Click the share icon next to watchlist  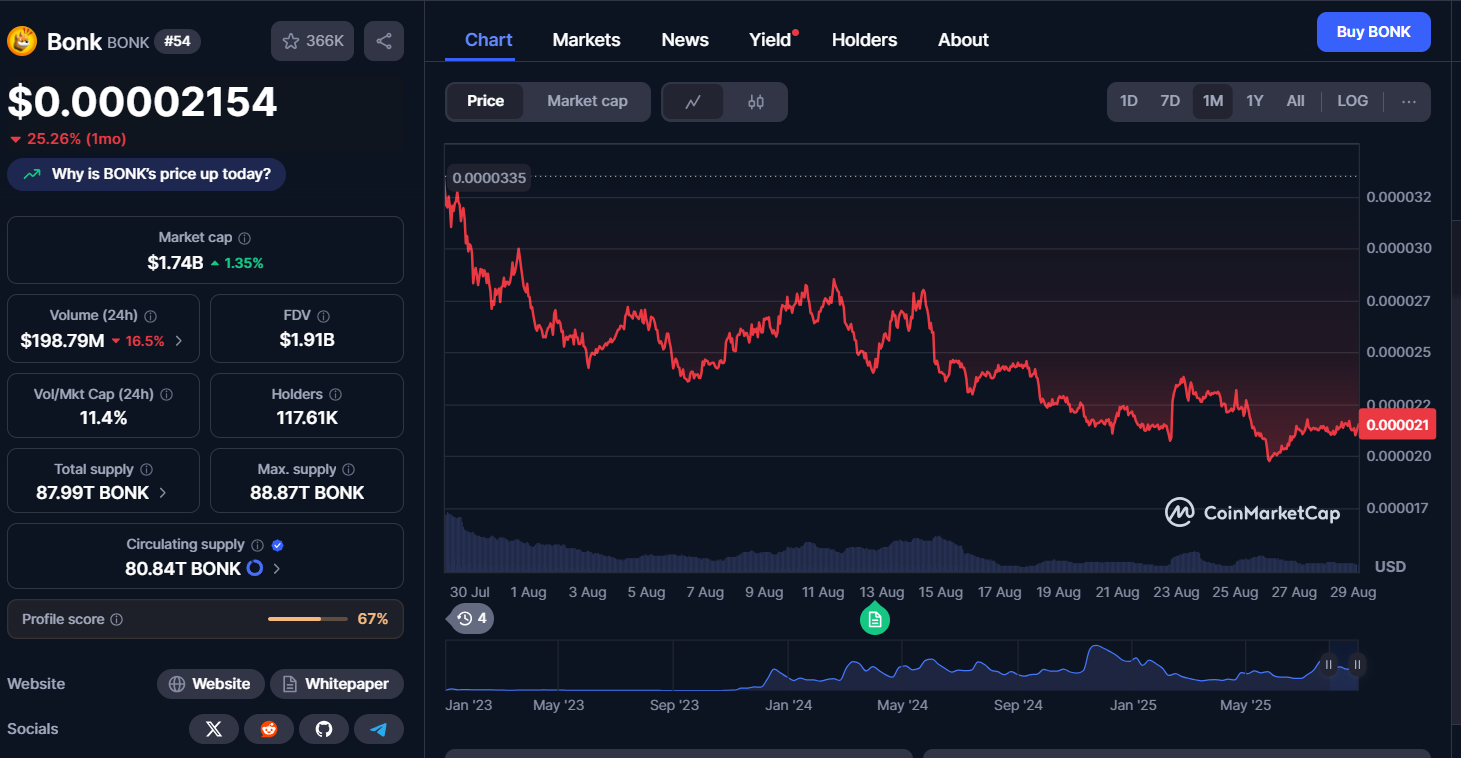(x=384, y=41)
